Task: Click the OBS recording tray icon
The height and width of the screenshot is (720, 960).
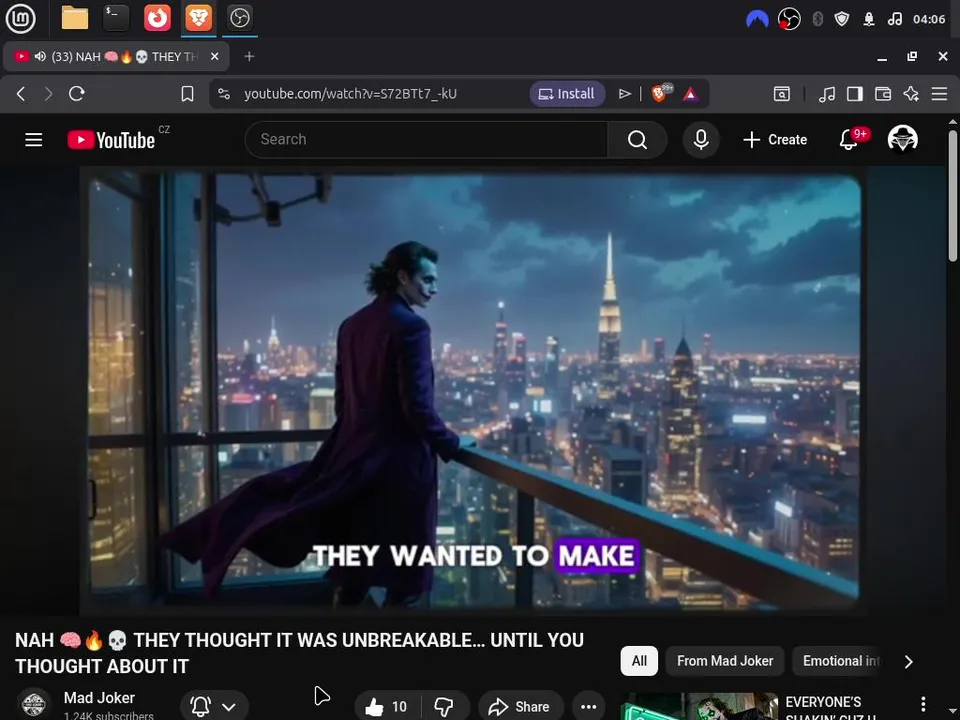Action: [789, 19]
